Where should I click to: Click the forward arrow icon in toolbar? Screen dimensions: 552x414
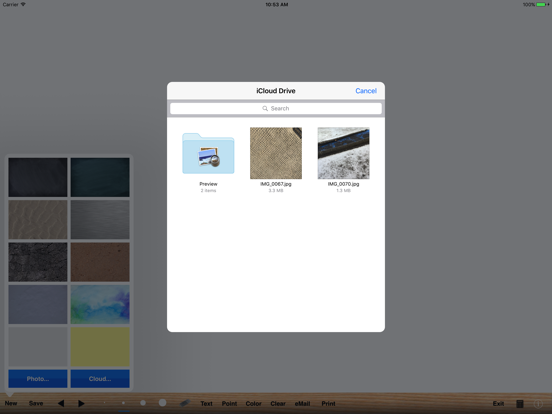[81, 403]
